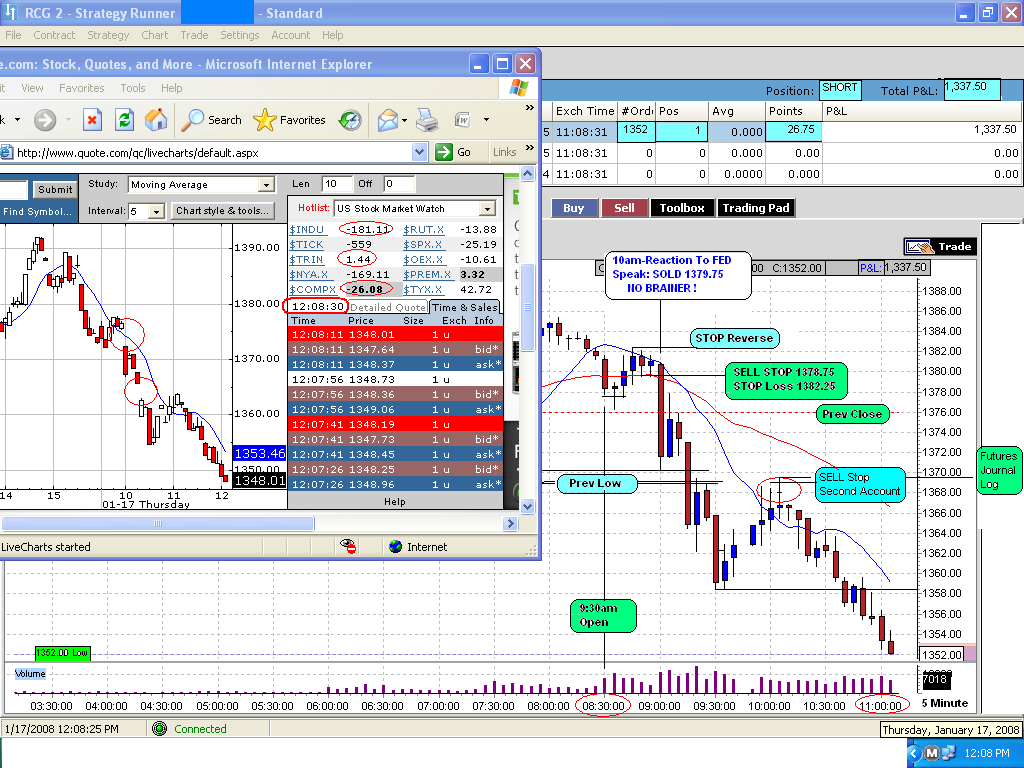Open the $TICK quote link
The width and height of the screenshot is (1024, 768).
[x=306, y=244]
